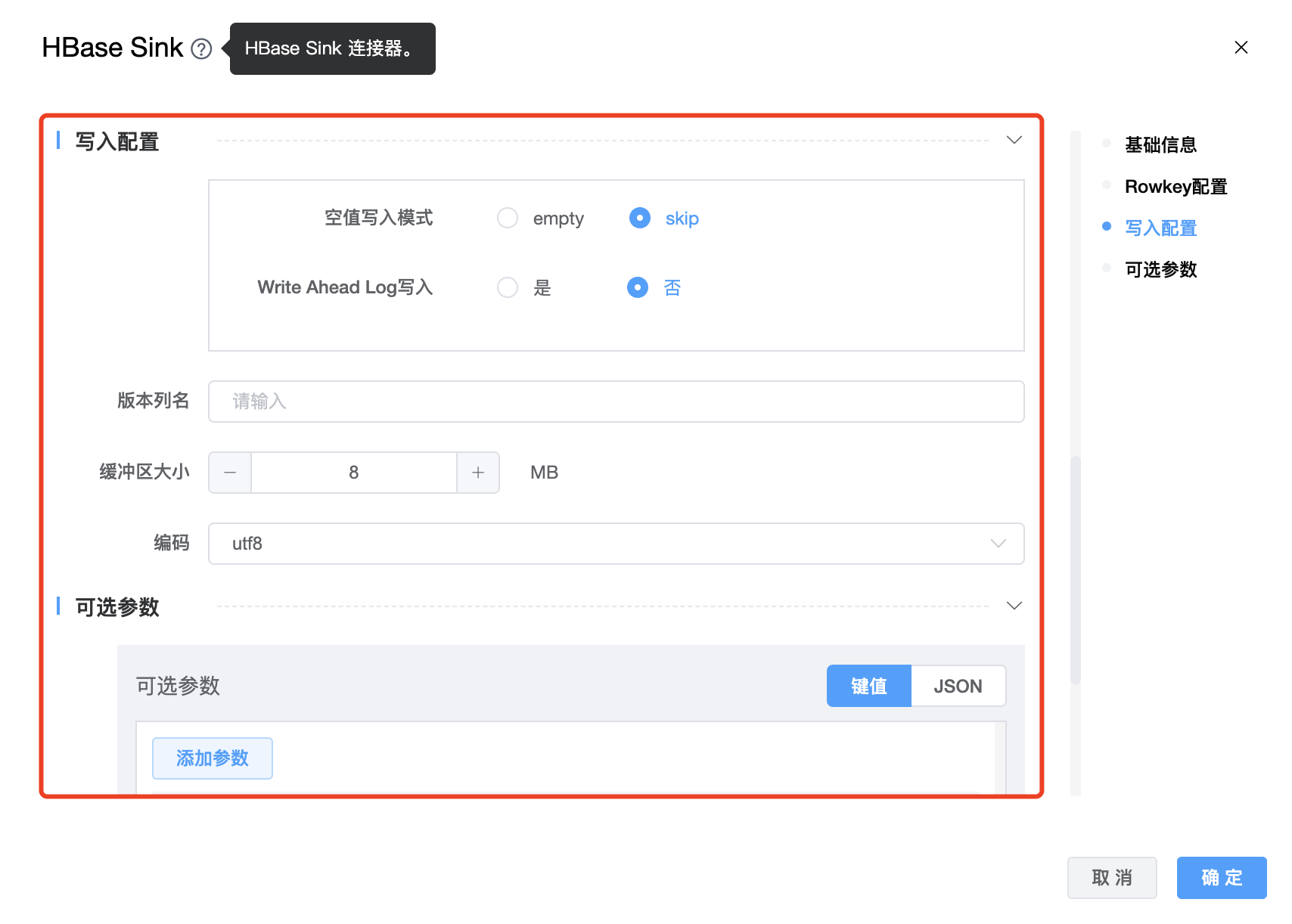Click the 添加参数 button
1292x924 pixels.
pos(213,758)
